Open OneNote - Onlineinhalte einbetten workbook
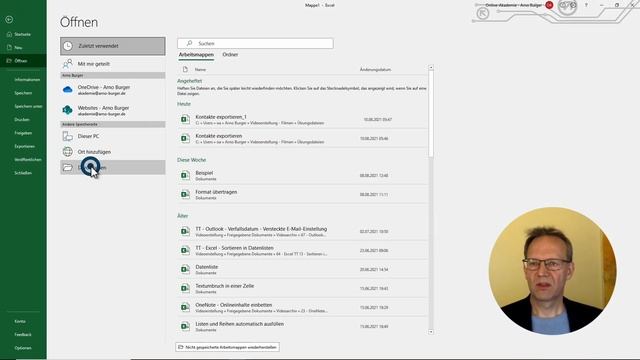 [302, 307]
